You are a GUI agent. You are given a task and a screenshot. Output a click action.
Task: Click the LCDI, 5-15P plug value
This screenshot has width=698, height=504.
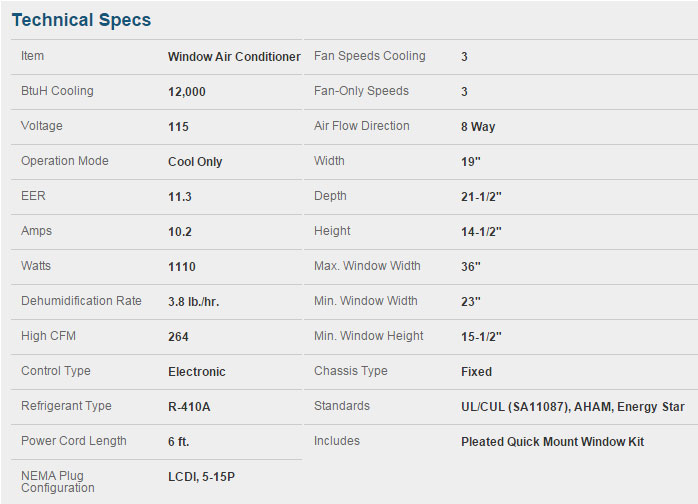[201, 477]
